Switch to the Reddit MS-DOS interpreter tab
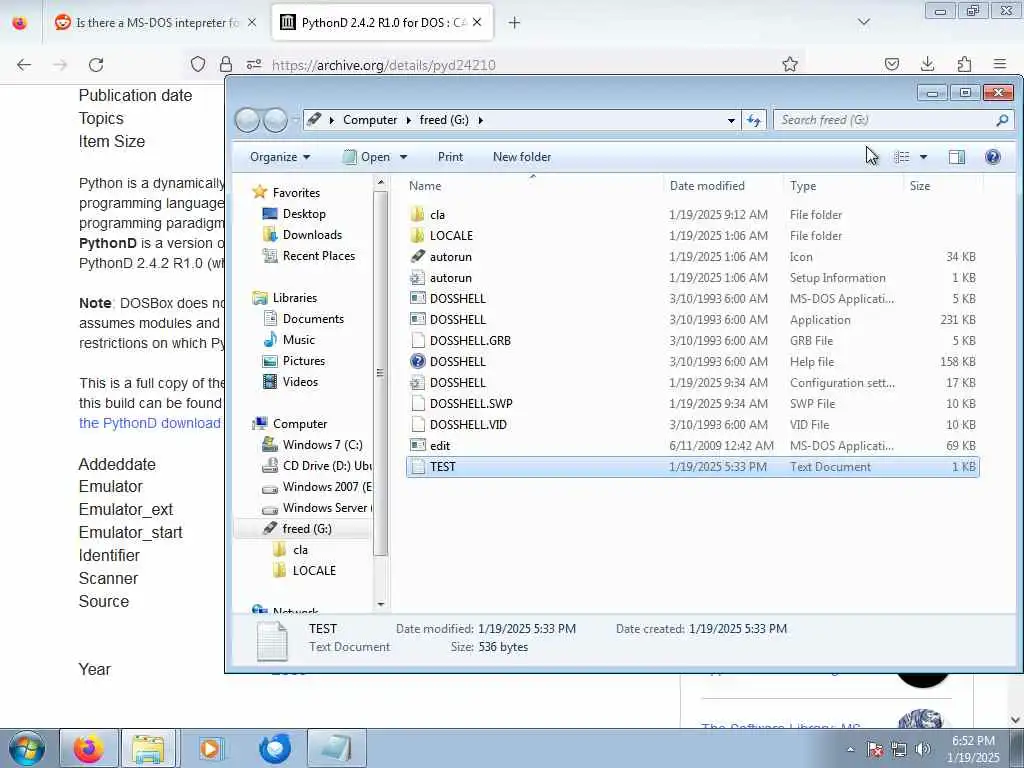This screenshot has width=1024, height=768. (x=155, y=22)
